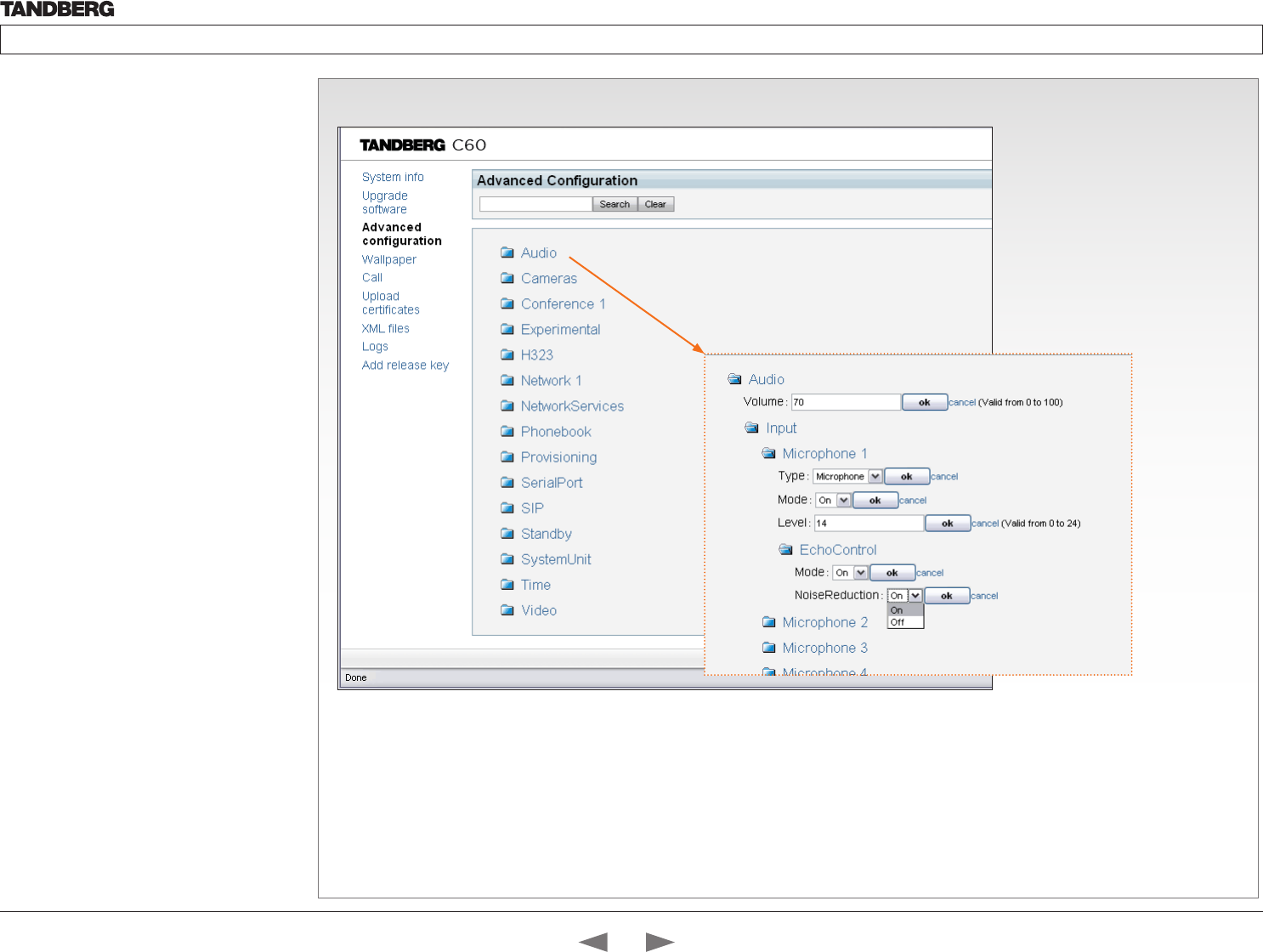The height and width of the screenshot is (952, 1263).
Task: Open the Provisioning folder icon
Action: pyautogui.click(x=507, y=456)
